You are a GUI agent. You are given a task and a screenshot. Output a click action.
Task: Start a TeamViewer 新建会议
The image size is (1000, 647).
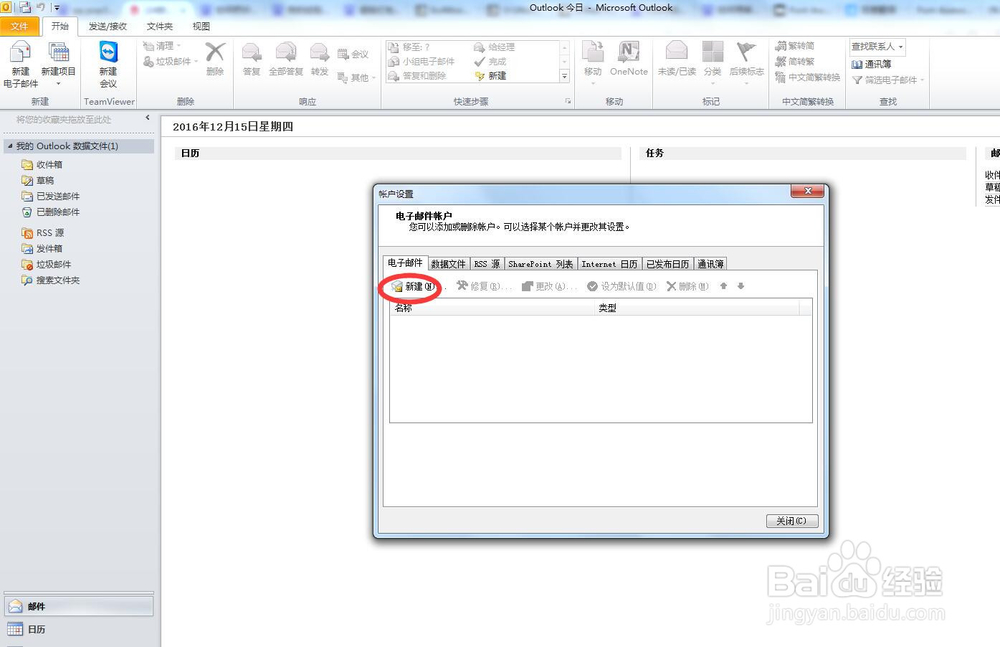point(108,64)
